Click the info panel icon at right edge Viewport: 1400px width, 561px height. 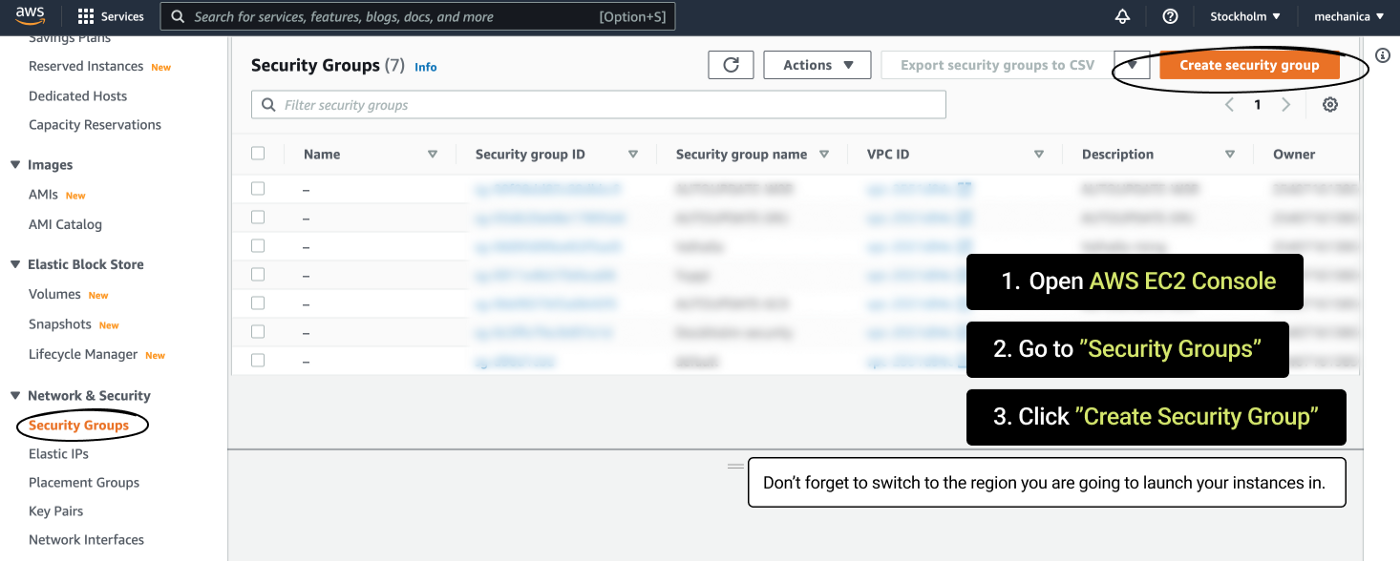click(x=1382, y=56)
